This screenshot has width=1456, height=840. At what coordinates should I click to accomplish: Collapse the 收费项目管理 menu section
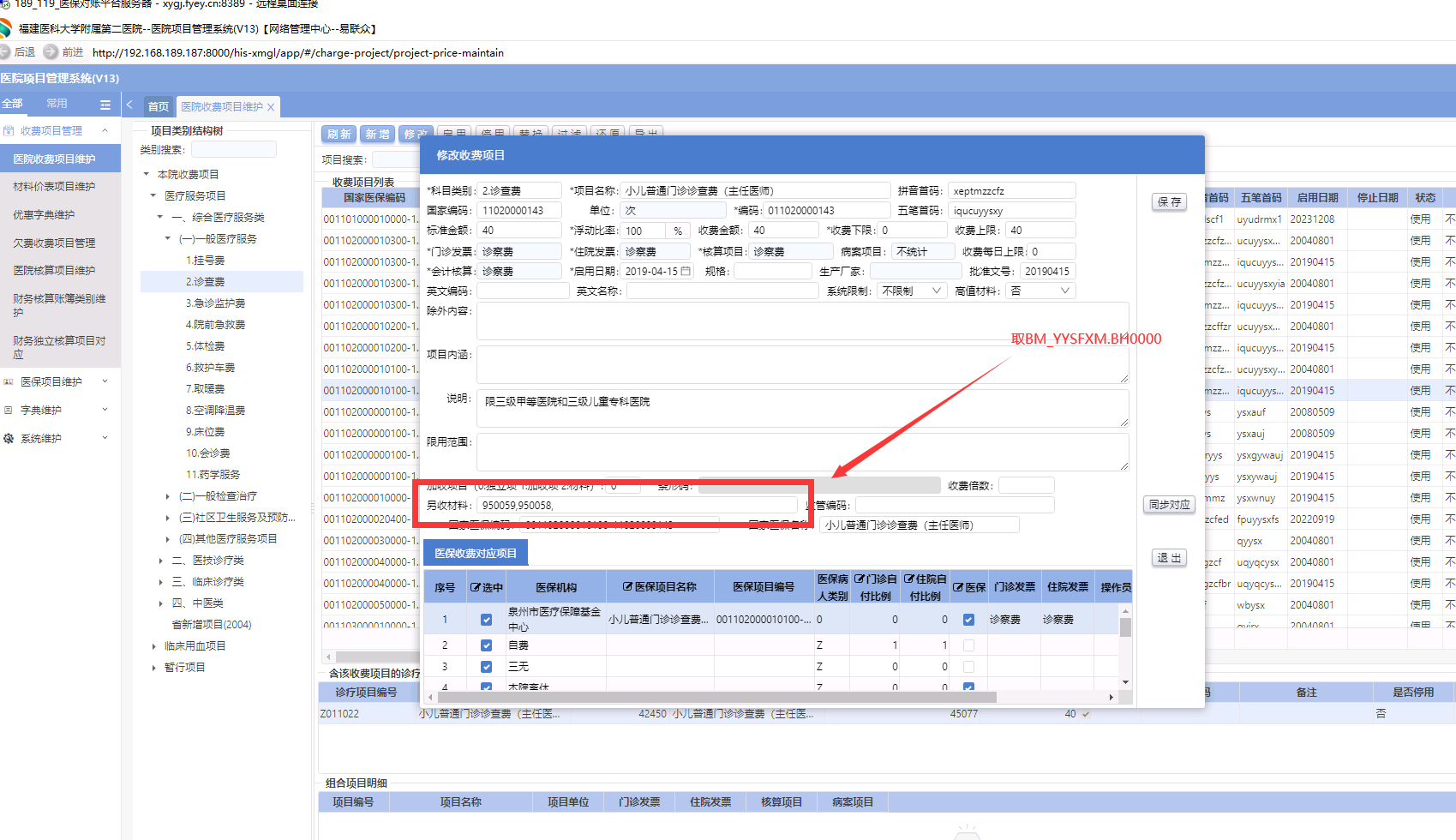(x=105, y=131)
